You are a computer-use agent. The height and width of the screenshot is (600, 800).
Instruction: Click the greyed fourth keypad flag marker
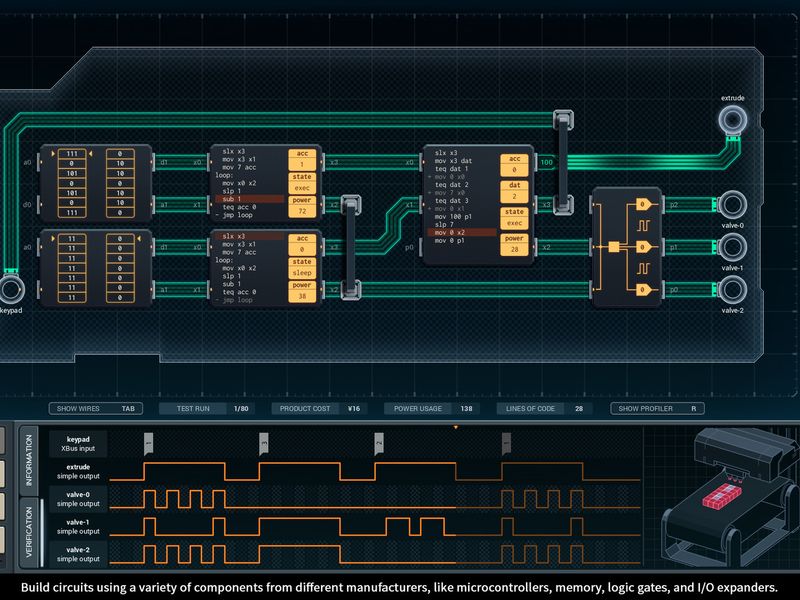pos(506,443)
